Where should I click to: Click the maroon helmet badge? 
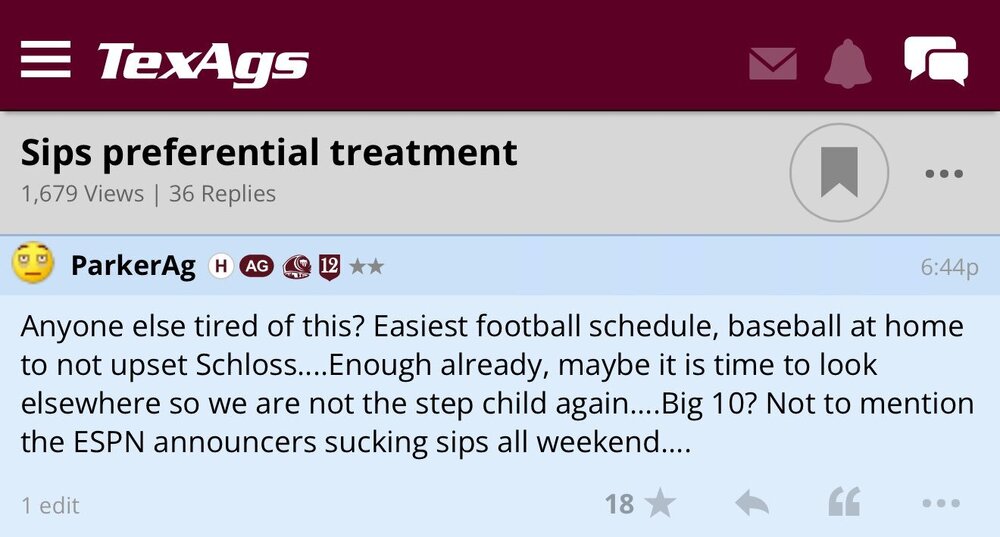[297, 267]
